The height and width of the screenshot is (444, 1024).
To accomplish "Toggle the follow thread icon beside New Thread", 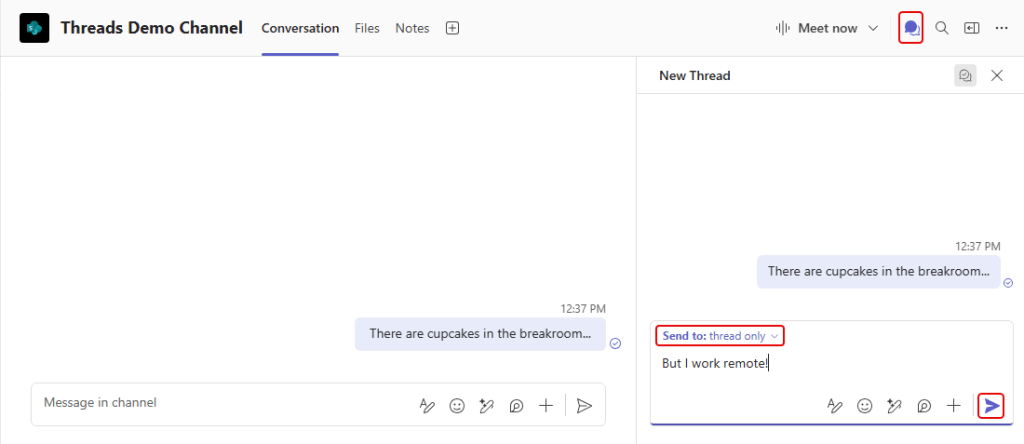I will pyautogui.click(x=965, y=75).
